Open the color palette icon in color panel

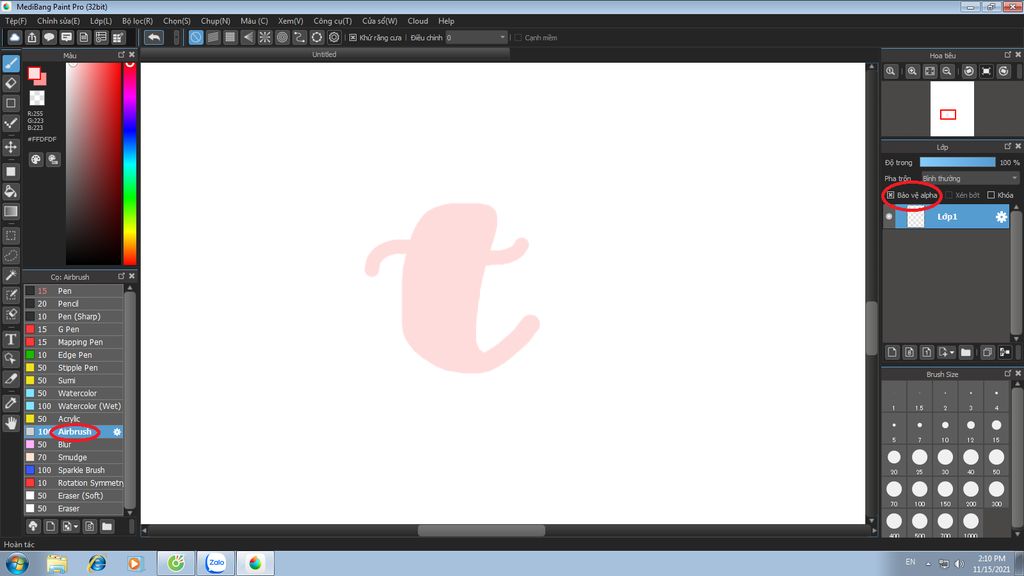pyautogui.click(x=36, y=159)
